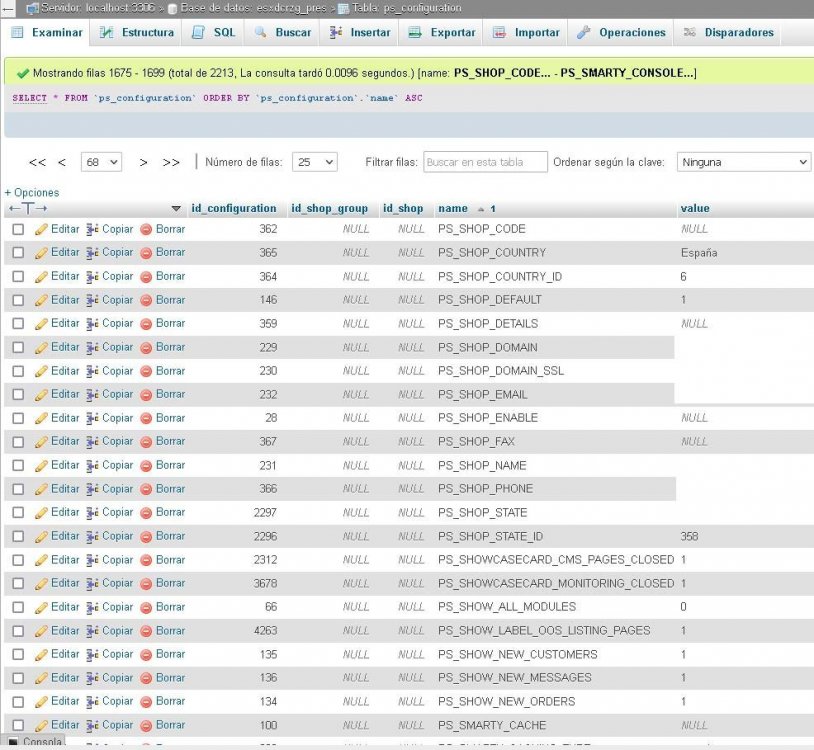Click the filter rows search field
814x750 pixels.
[485, 162]
